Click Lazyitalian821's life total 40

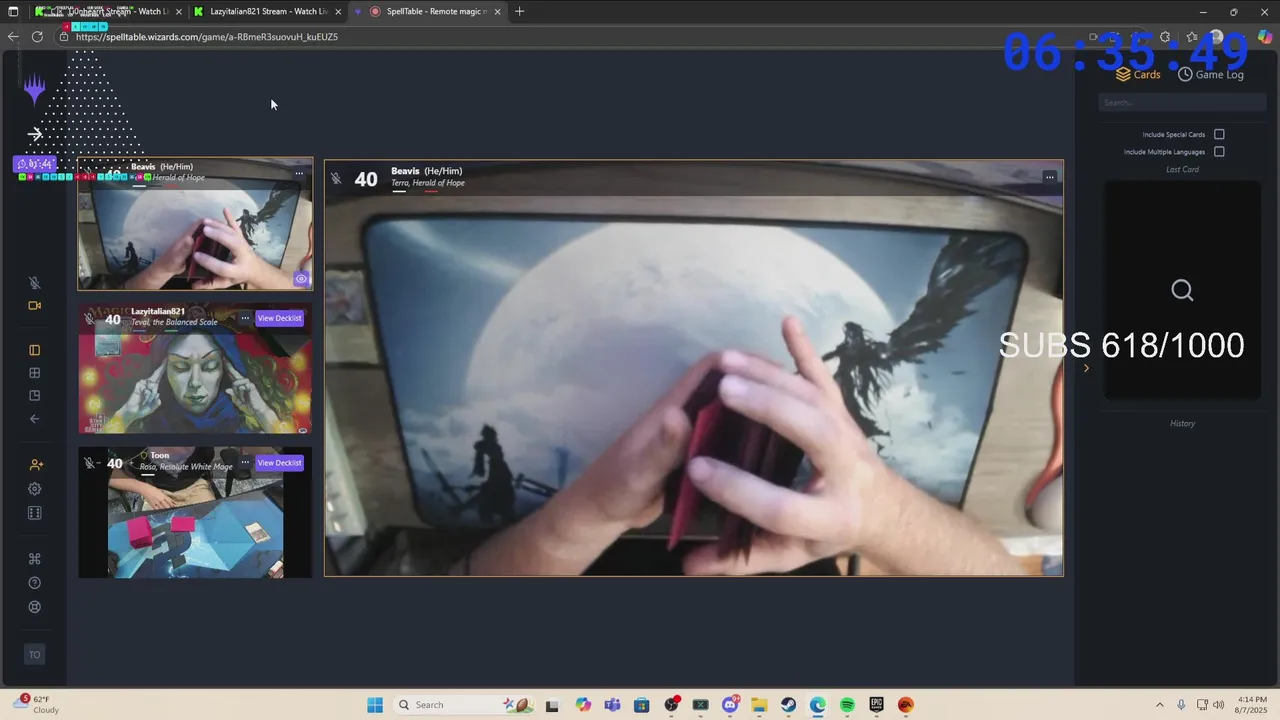pos(113,320)
